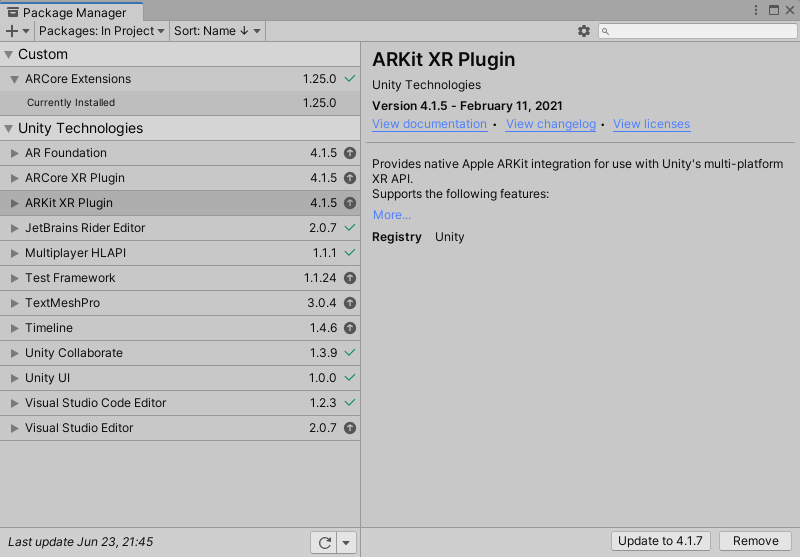Select the Multiplayer HLAPI package
This screenshot has width=800, height=557.
(180, 253)
